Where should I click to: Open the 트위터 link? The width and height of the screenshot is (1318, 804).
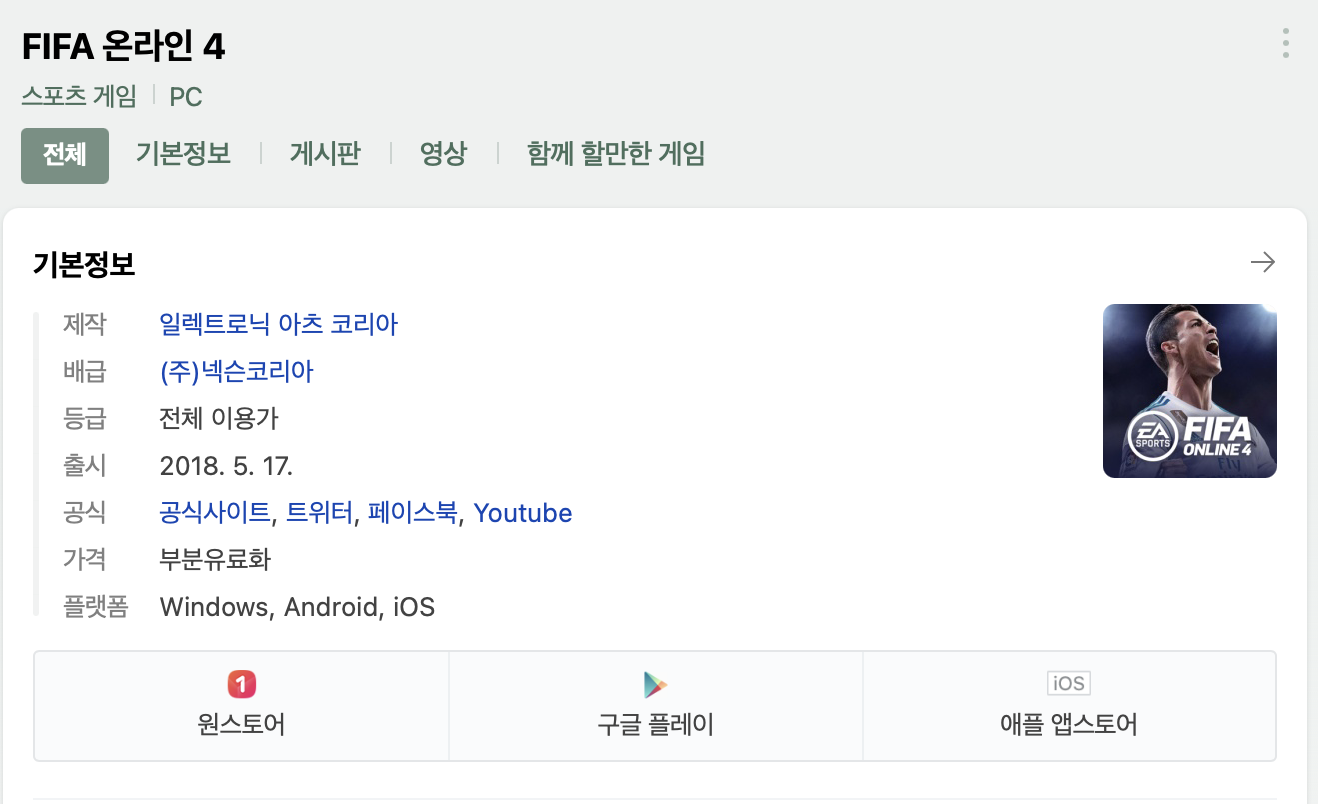pos(320,513)
